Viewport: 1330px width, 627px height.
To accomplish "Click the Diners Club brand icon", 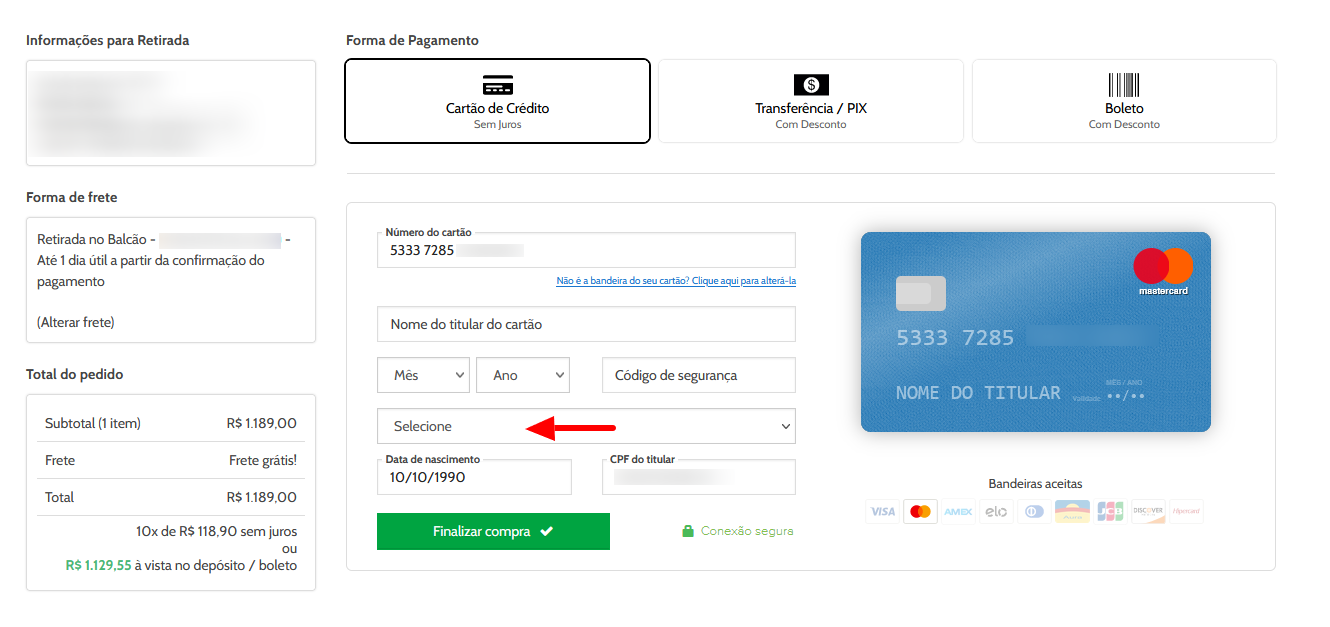I will 1034,511.
